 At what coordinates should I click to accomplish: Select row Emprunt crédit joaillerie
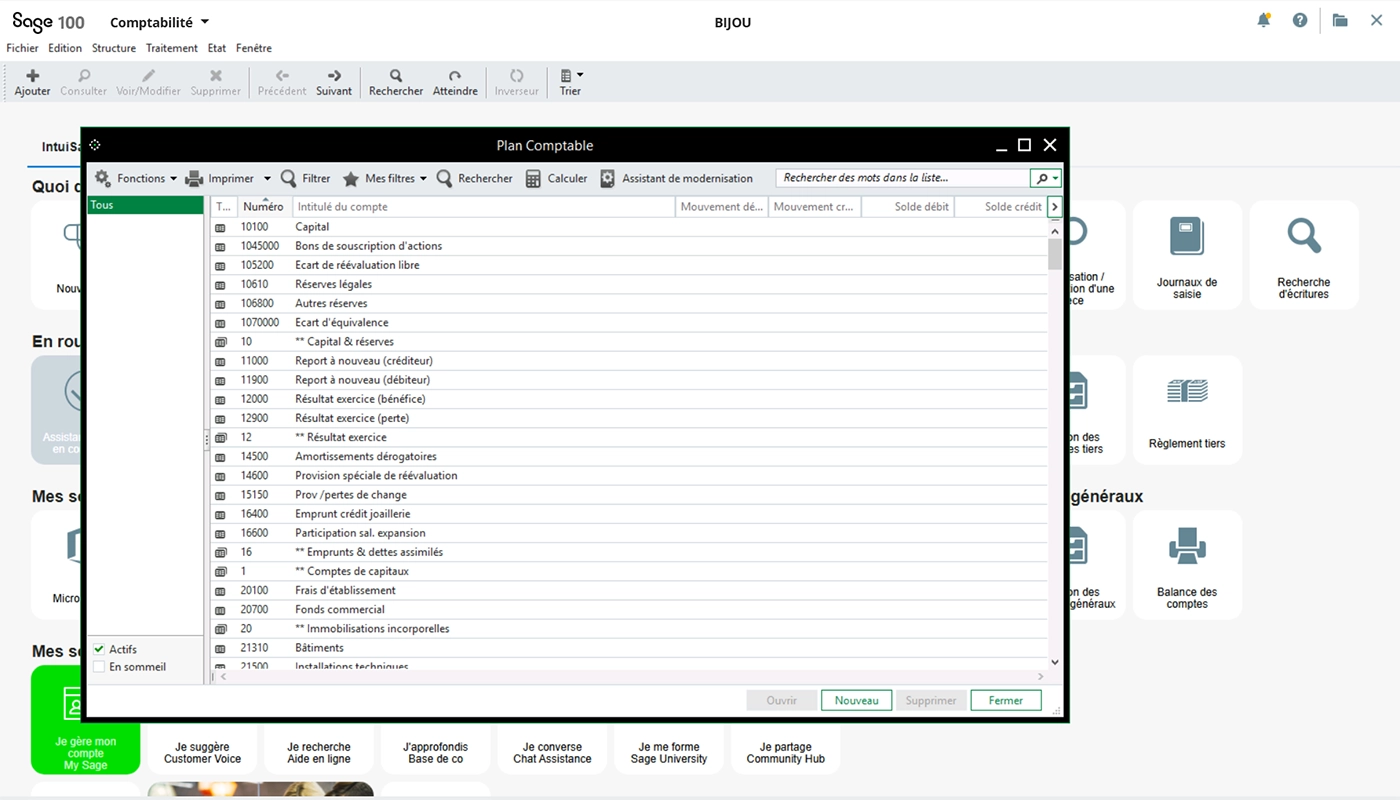pyautogui.click(x=629, y=514)
